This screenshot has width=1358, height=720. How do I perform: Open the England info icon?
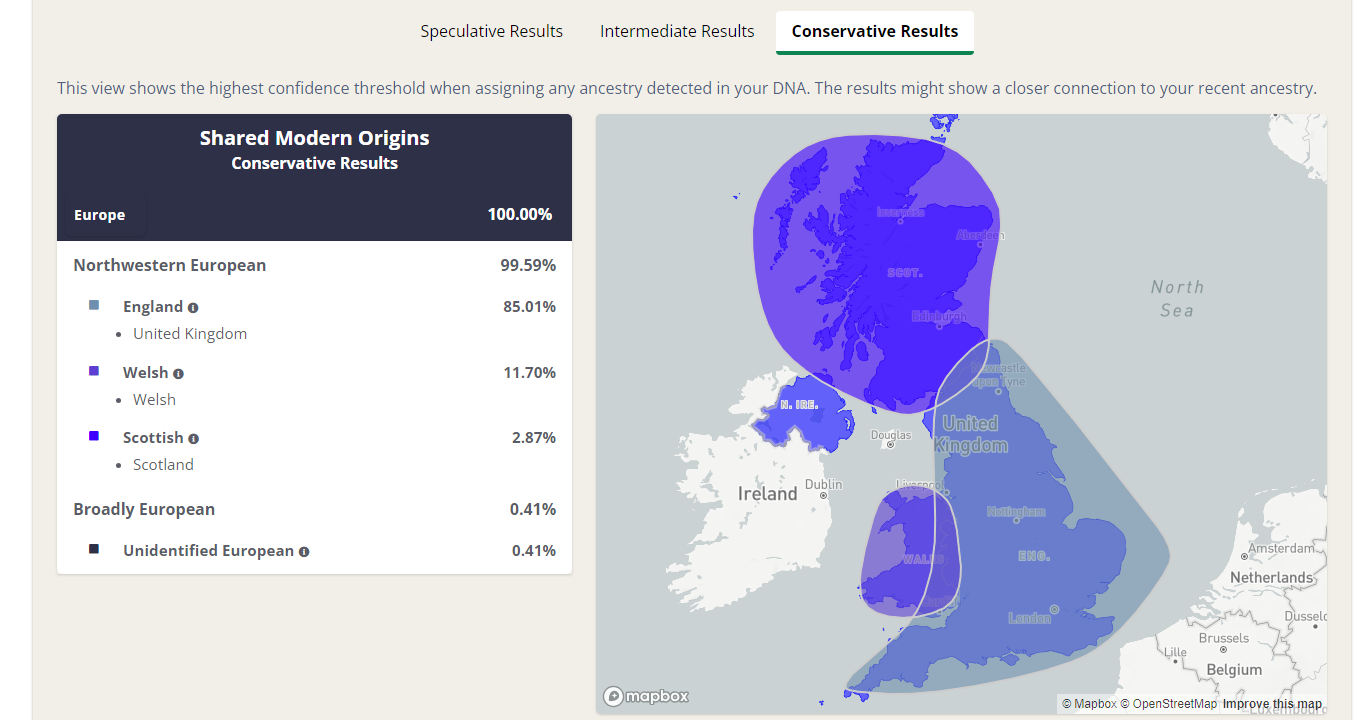coord(193,308)
